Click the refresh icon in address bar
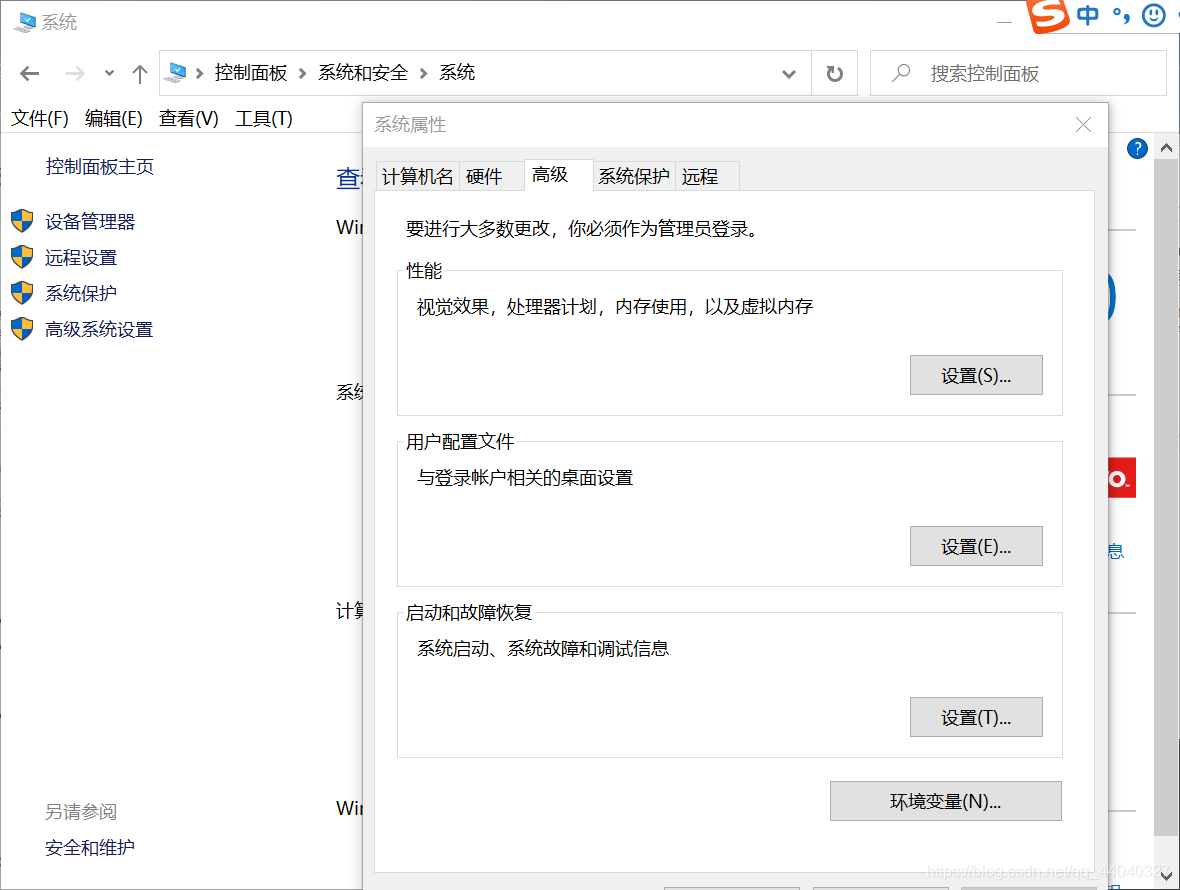Image resolution: width=1180 pixels, height=890 pixels. pyautogui.click(x=834, y=72)
